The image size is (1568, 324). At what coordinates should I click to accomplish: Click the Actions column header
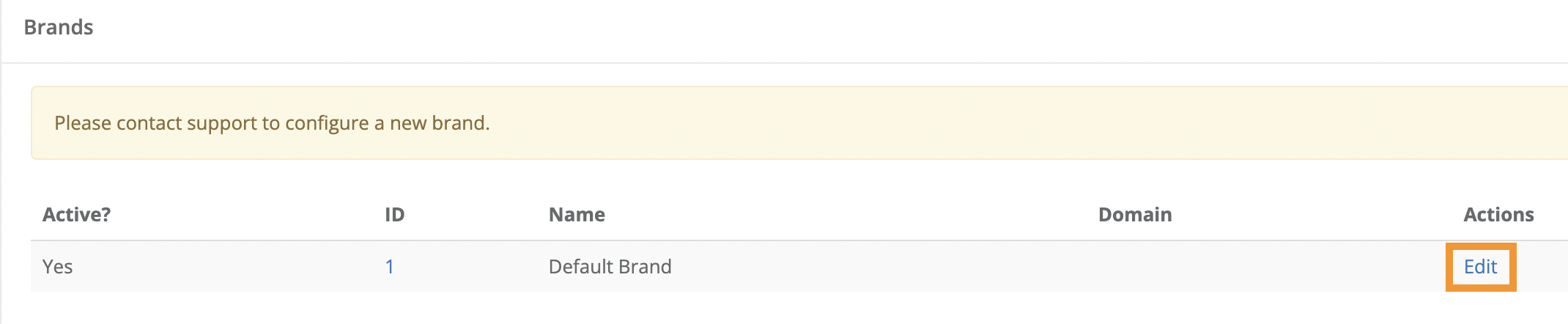(x=1498, y=215)
